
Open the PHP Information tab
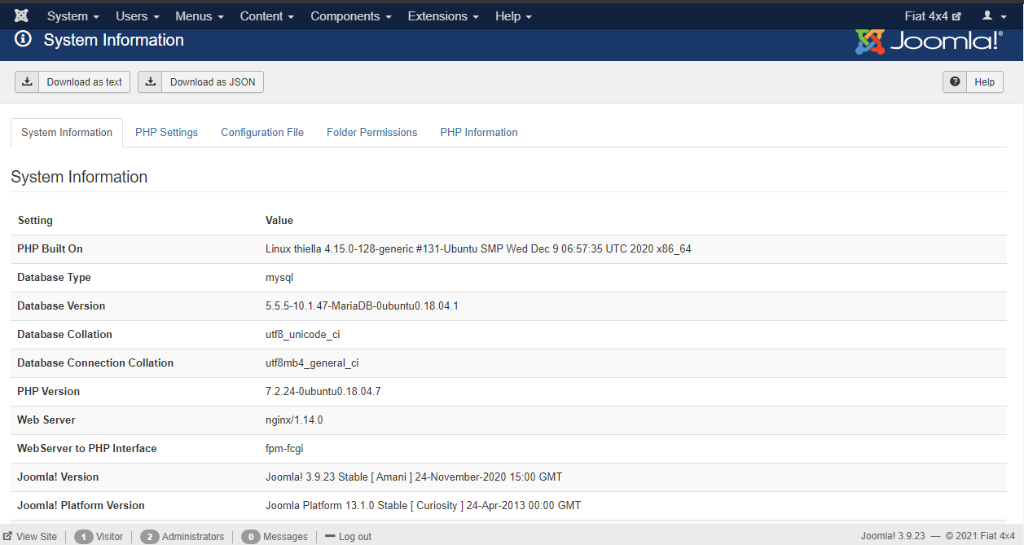[479, 132]
